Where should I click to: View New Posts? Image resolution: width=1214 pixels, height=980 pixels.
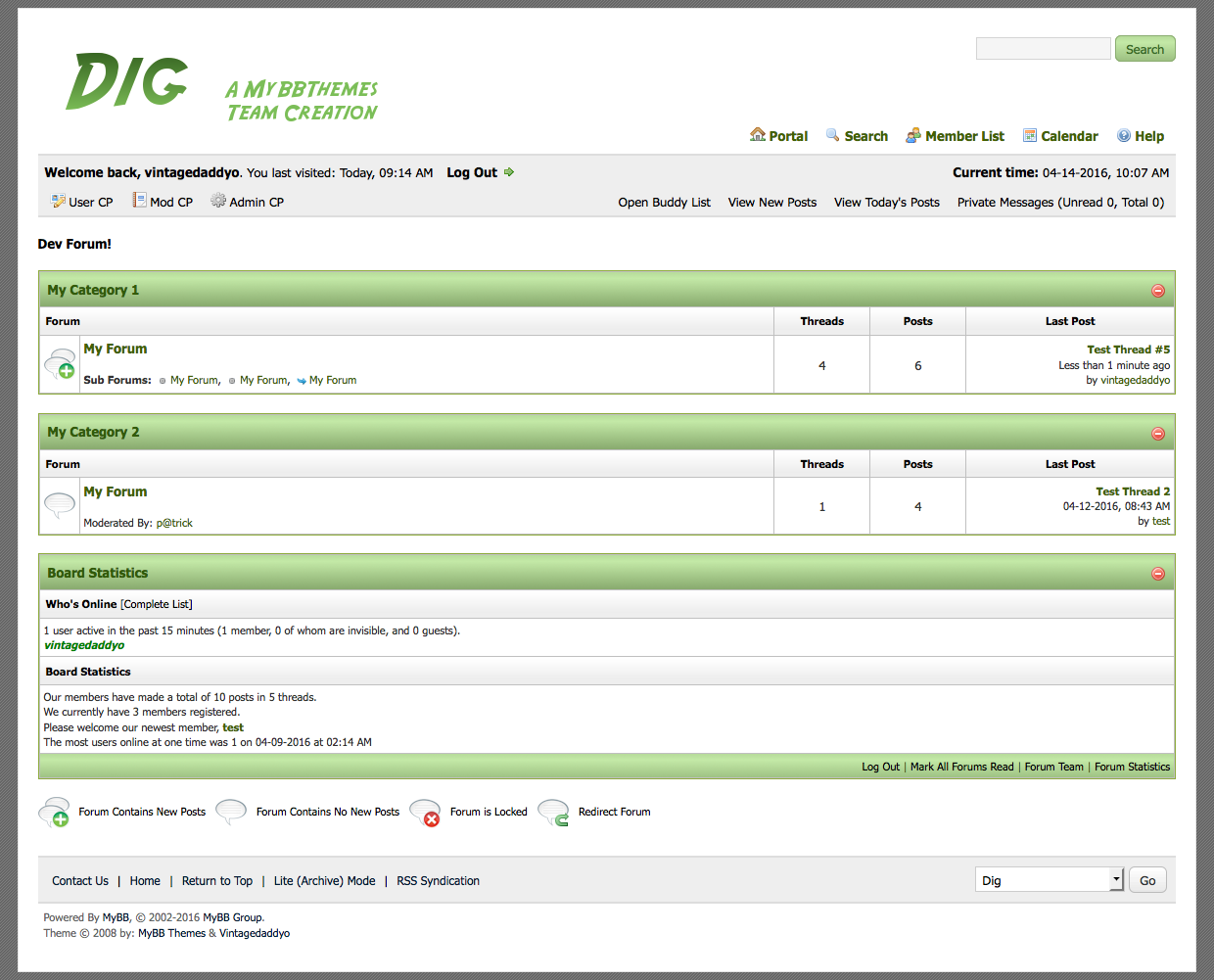pos(771,202)
